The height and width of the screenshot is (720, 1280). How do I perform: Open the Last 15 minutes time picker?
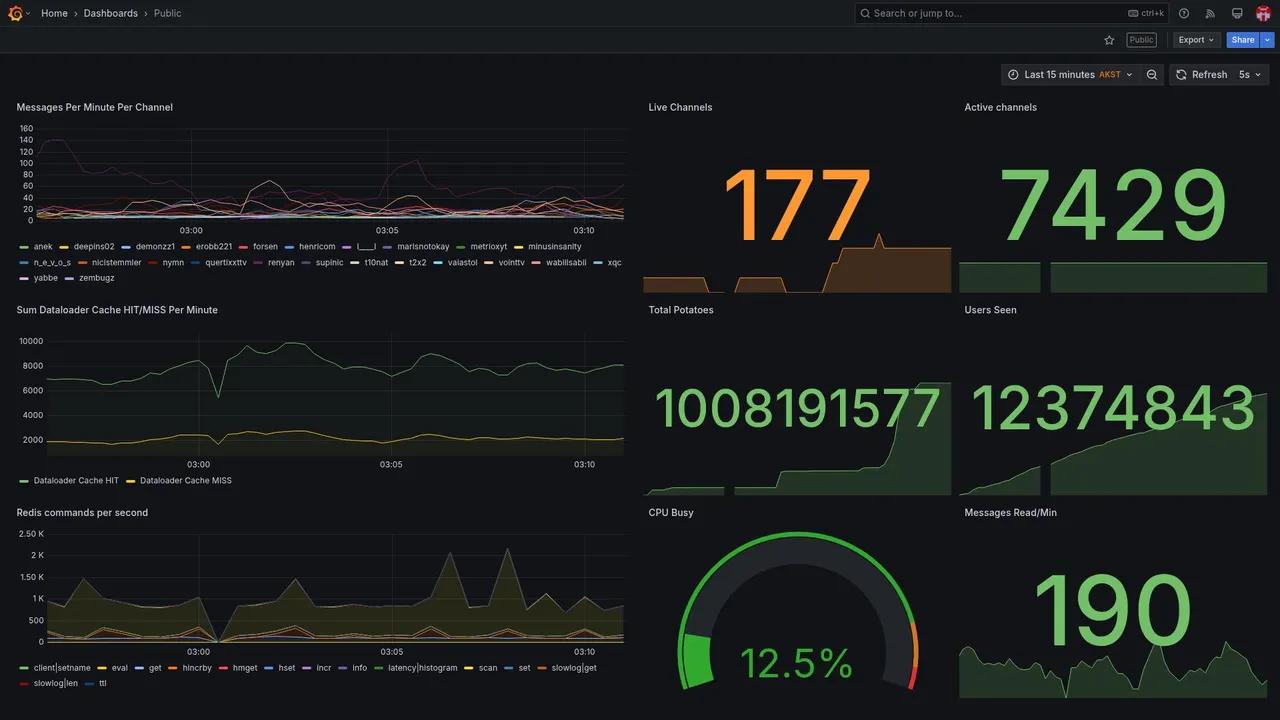point(1070,75)
